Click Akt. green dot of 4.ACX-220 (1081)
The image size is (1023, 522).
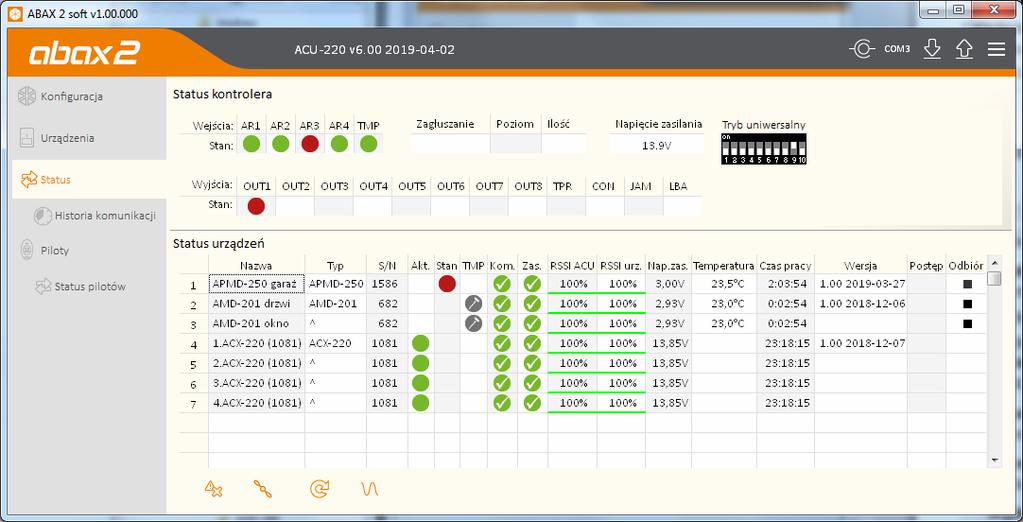coord(421,403)
